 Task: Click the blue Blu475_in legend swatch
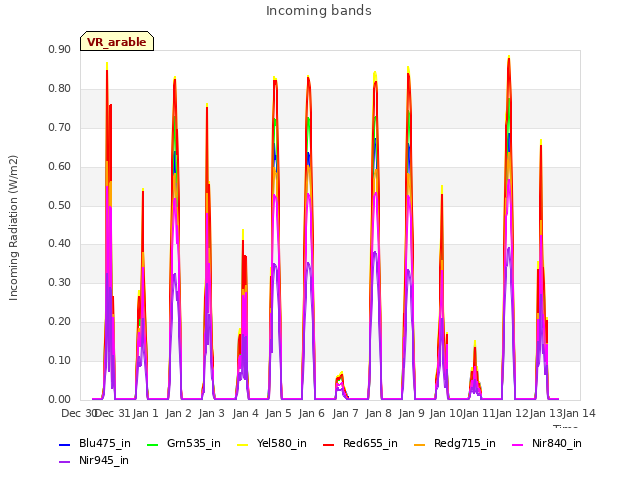click(65, 444)
